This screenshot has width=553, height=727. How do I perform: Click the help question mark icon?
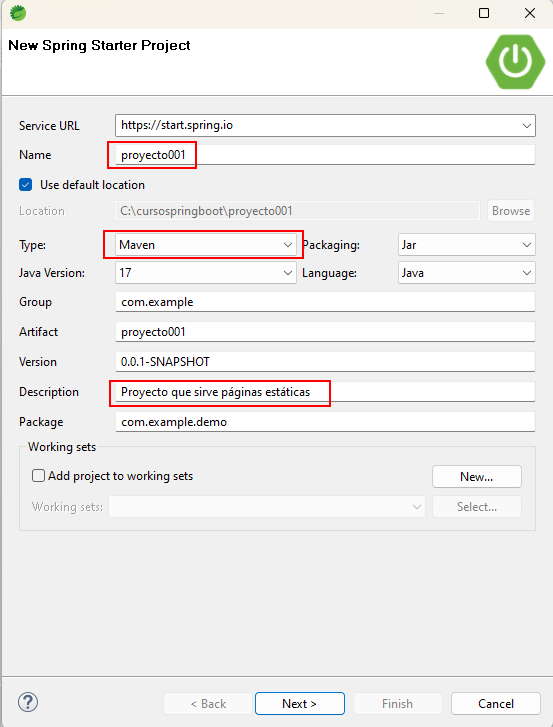28,702
